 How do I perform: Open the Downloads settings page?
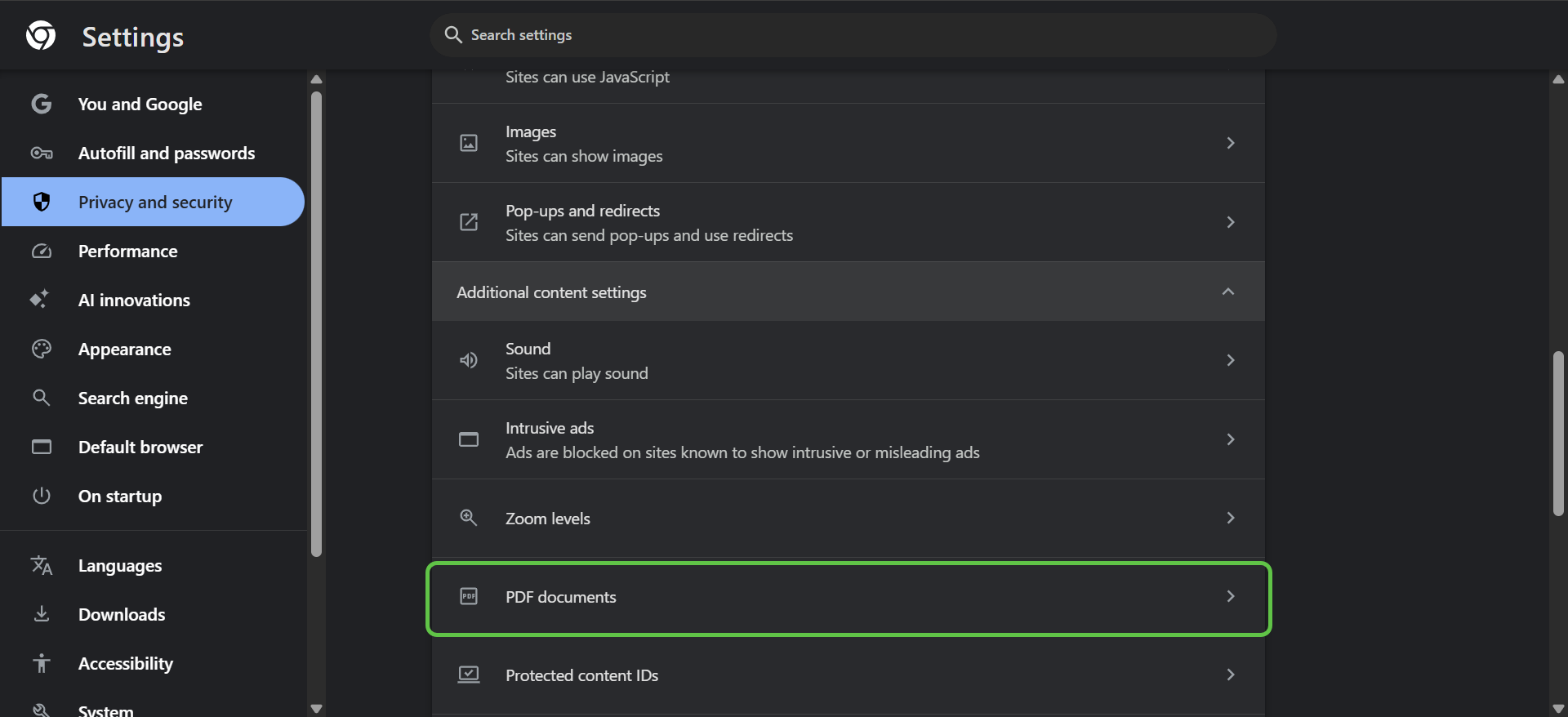point(153,614)
